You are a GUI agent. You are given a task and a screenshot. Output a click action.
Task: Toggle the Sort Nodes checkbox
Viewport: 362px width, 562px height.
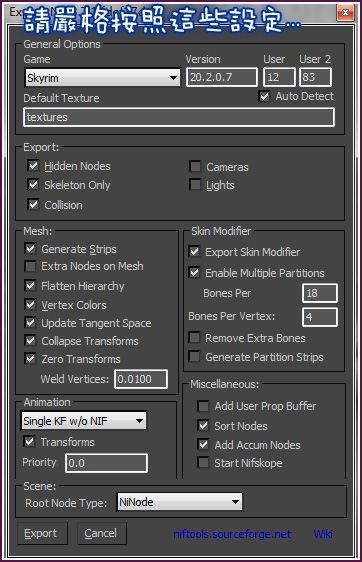pyautogui.click(x=203, y=425)
